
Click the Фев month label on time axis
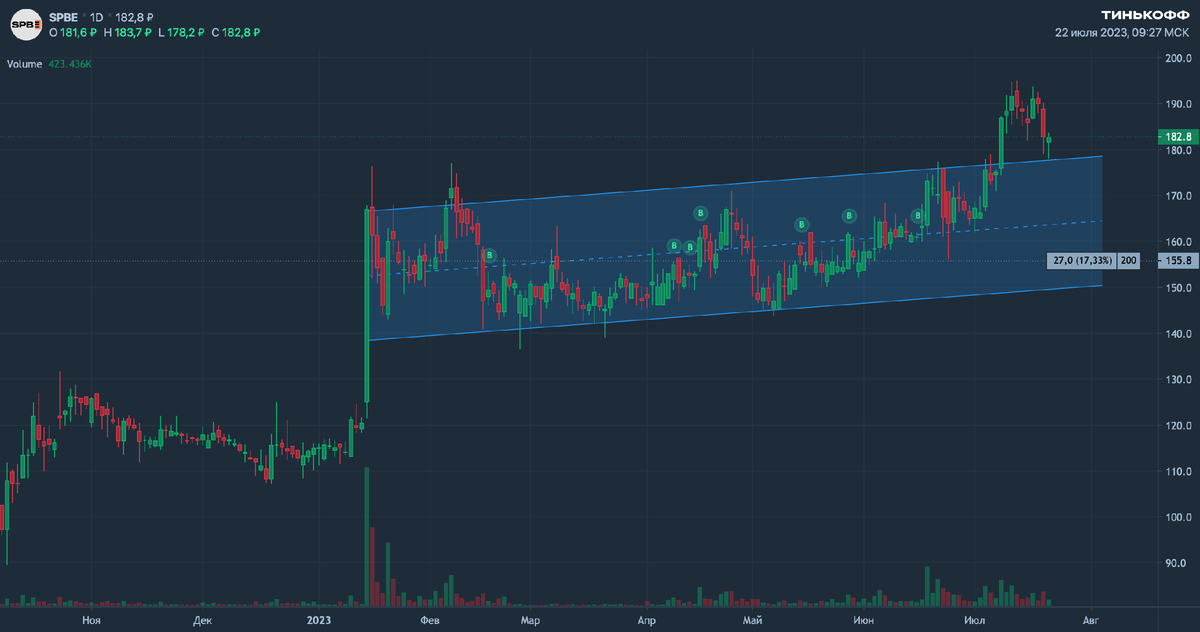click(432, 621)
